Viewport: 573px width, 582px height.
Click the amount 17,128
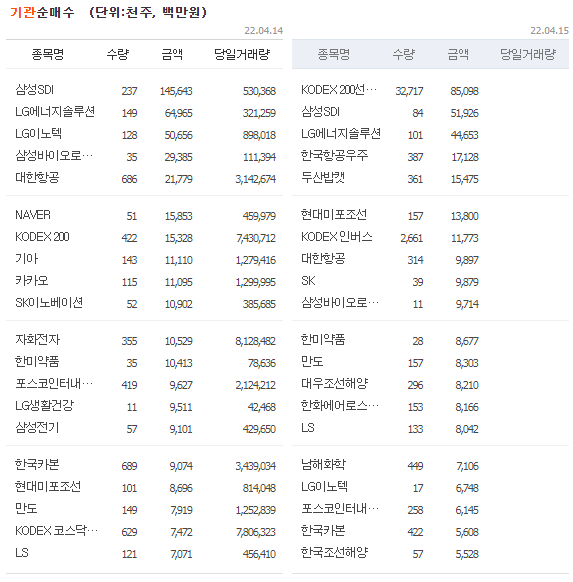point(465,157)
